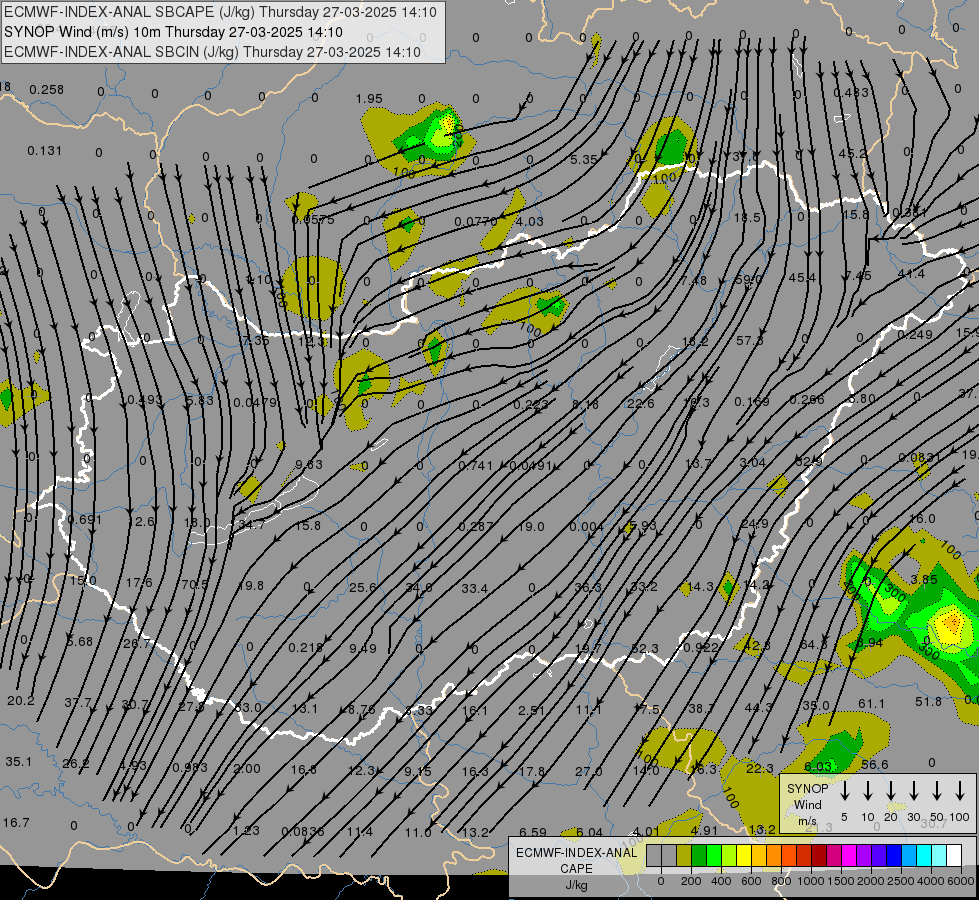Screen dimensions: 979x900
Task: Click the value 9.49 on the map
Action: click(363, 648)
